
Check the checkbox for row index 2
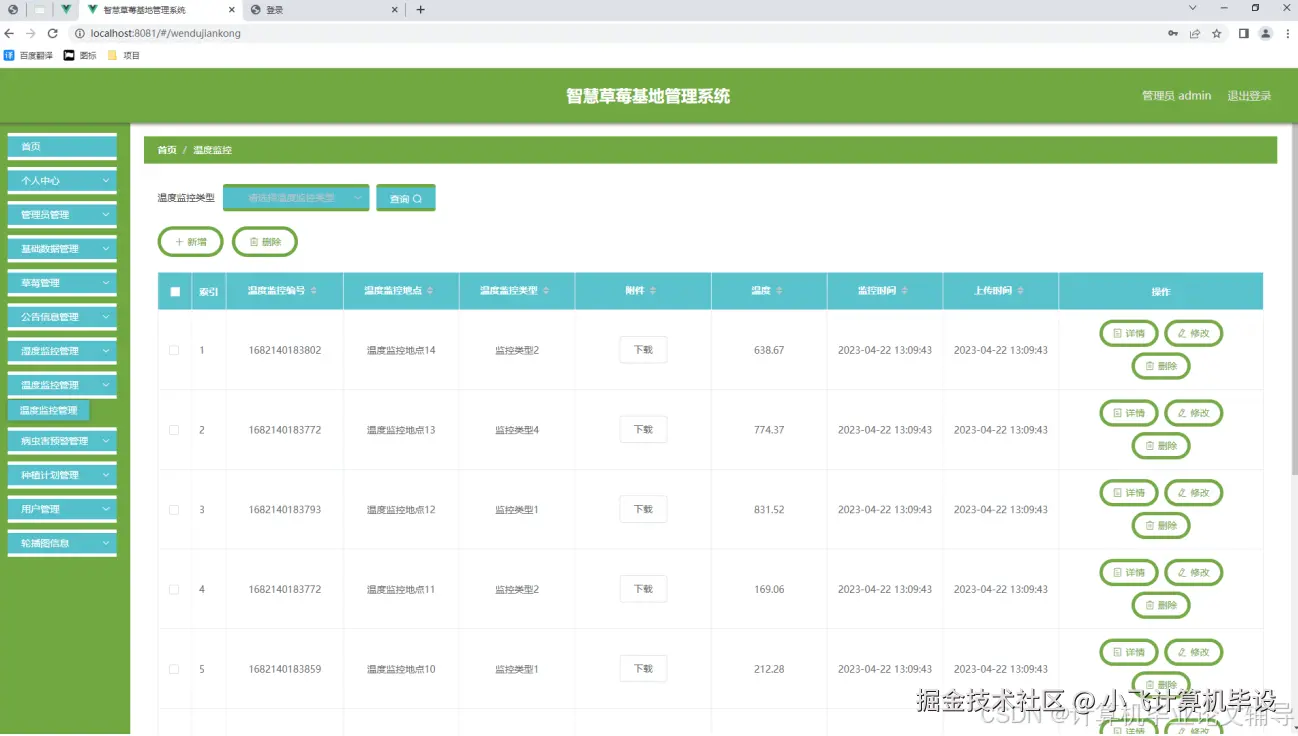(x=174, y=430)
